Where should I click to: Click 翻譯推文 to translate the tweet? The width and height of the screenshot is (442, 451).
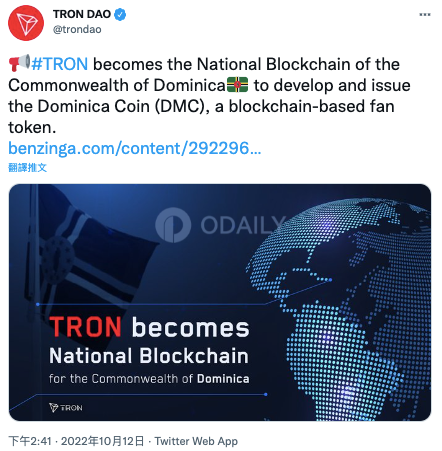click(27, 167)
